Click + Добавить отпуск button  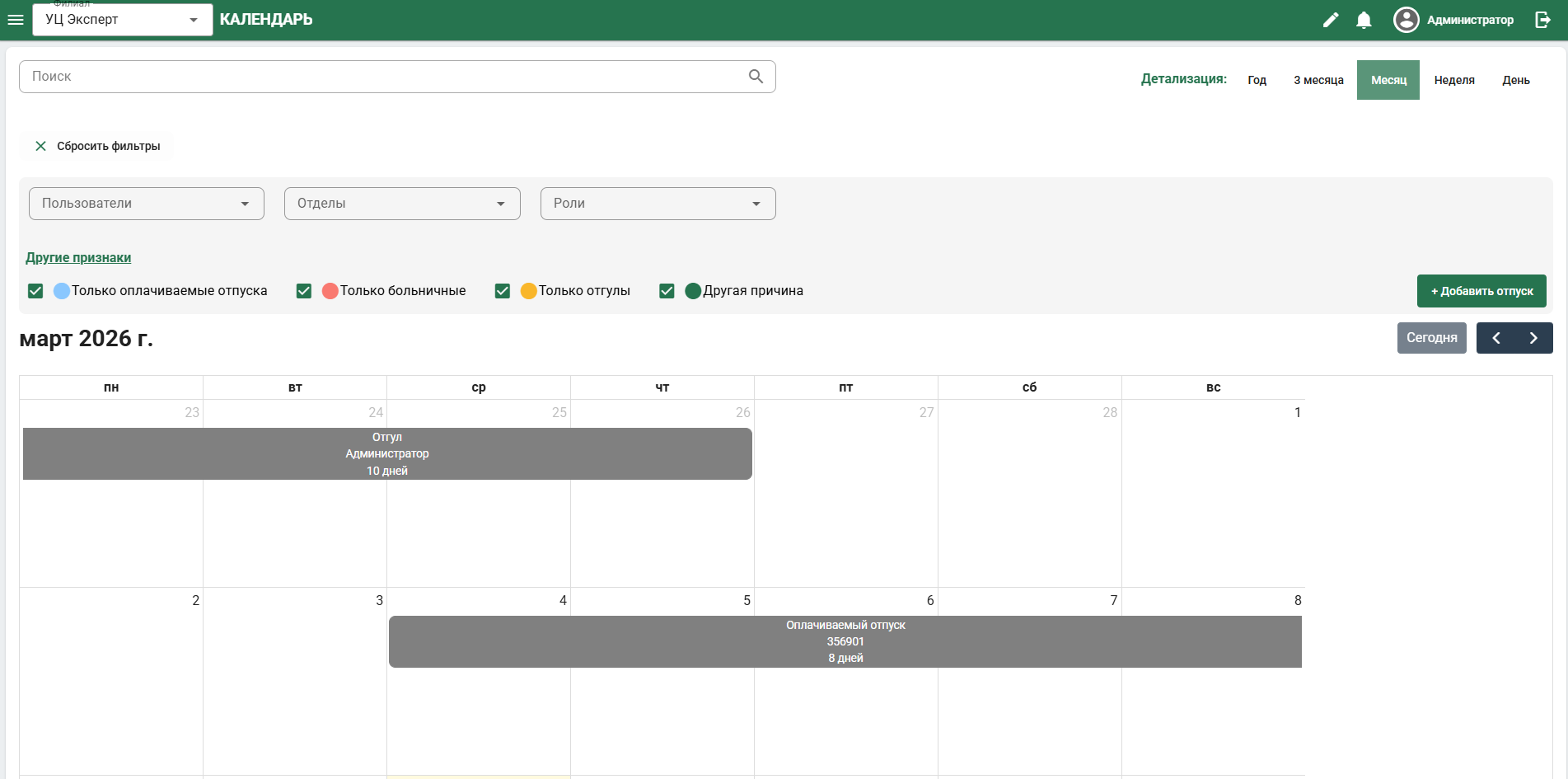point(1481,291)
